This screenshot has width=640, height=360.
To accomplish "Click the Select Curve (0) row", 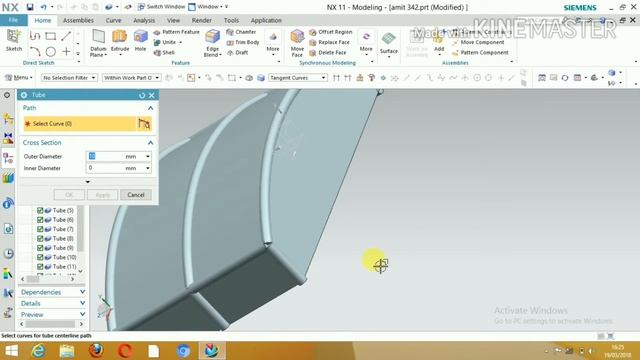I will coord(79,124).
